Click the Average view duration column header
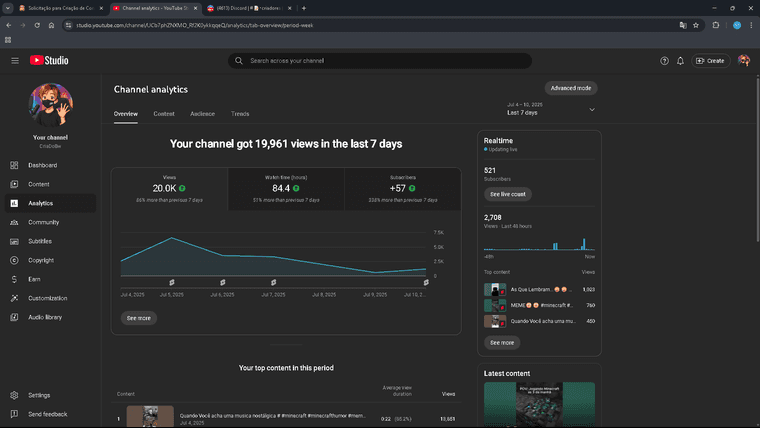The height and width of the screenshot is (428, 760). coord(397,391)
